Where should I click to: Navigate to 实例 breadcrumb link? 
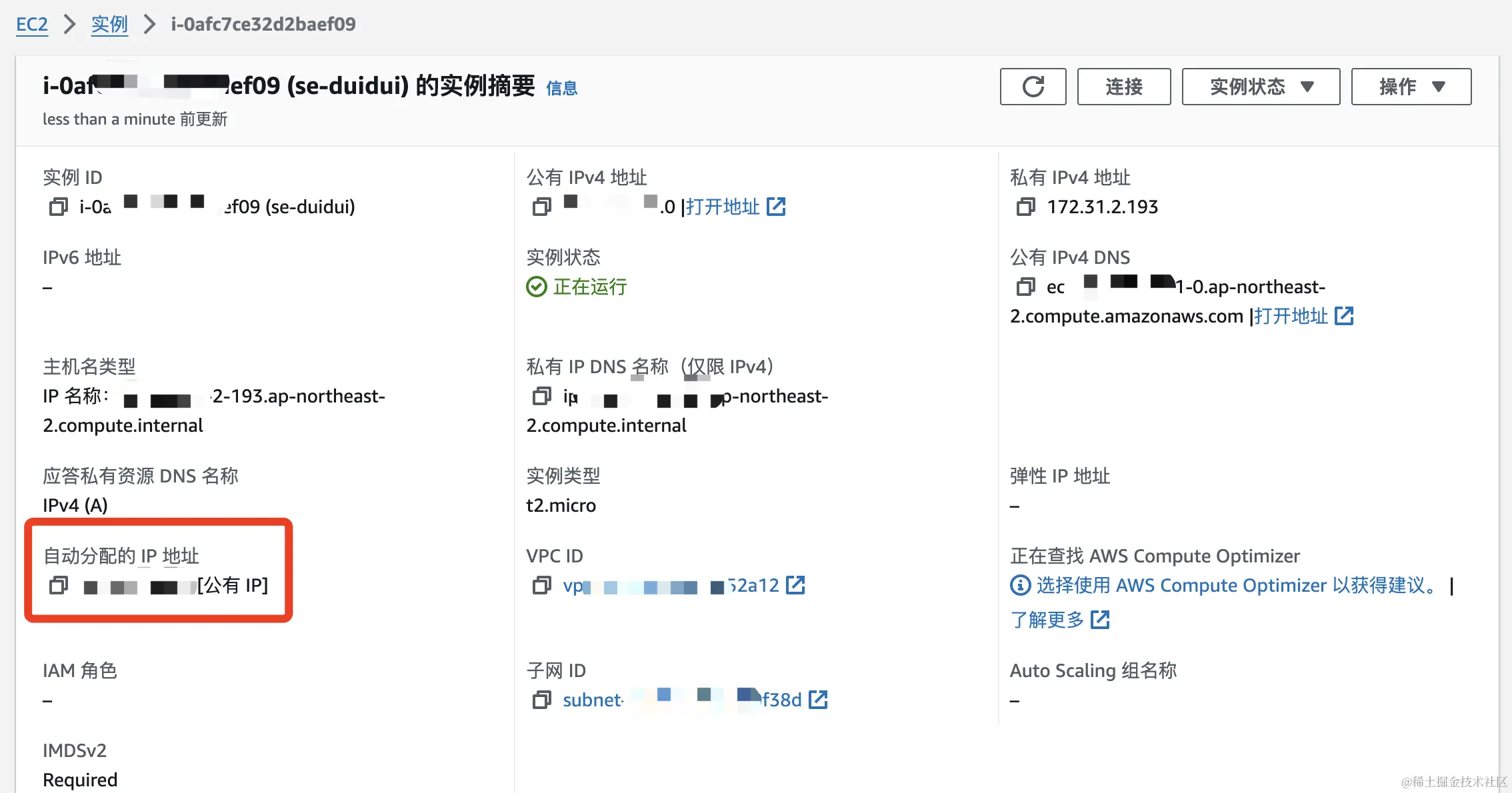109,25
